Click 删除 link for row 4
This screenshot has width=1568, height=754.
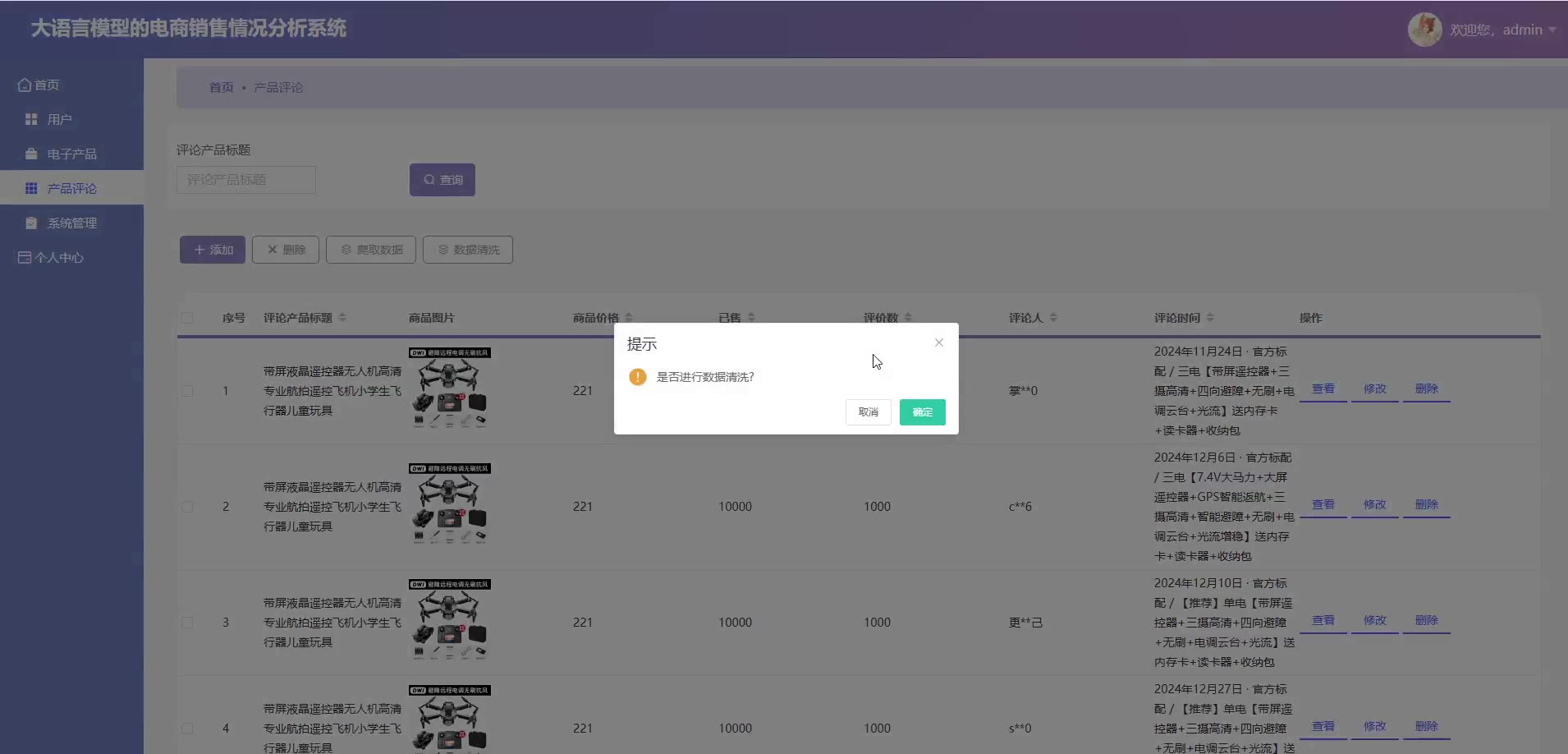click(1427, 726)
